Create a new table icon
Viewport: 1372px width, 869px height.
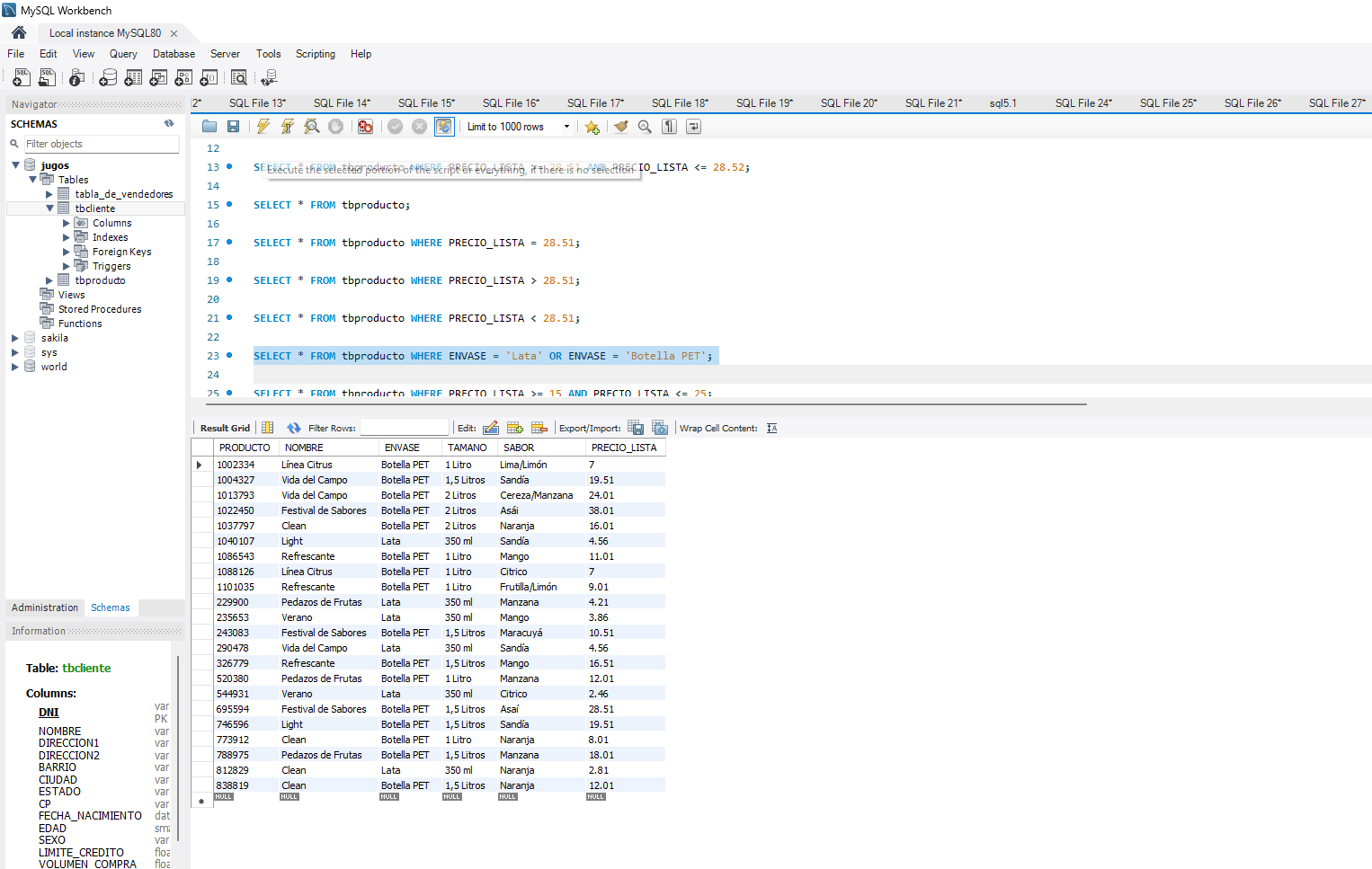(133, 78)
